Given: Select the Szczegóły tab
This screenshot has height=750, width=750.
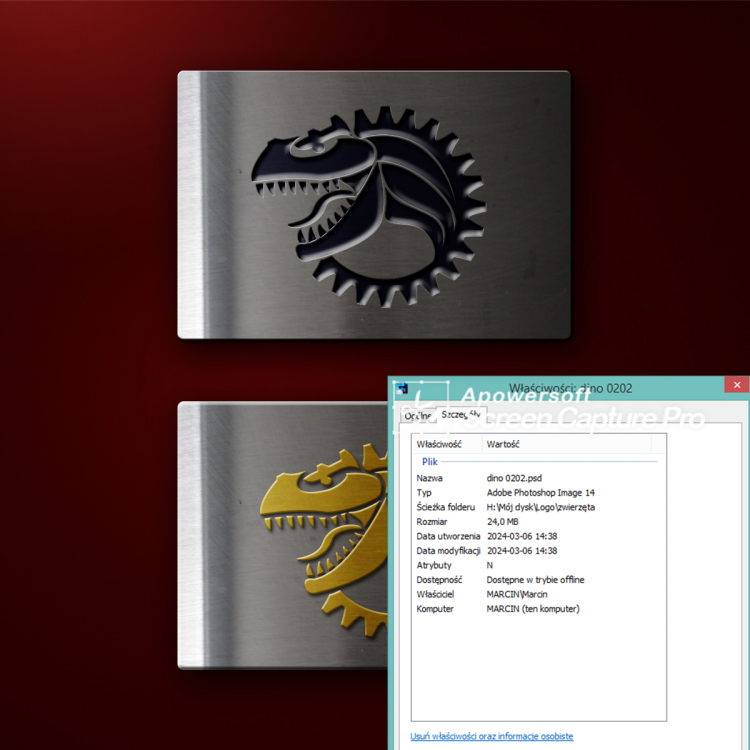Looking at the screenshot, I should 461,413.
